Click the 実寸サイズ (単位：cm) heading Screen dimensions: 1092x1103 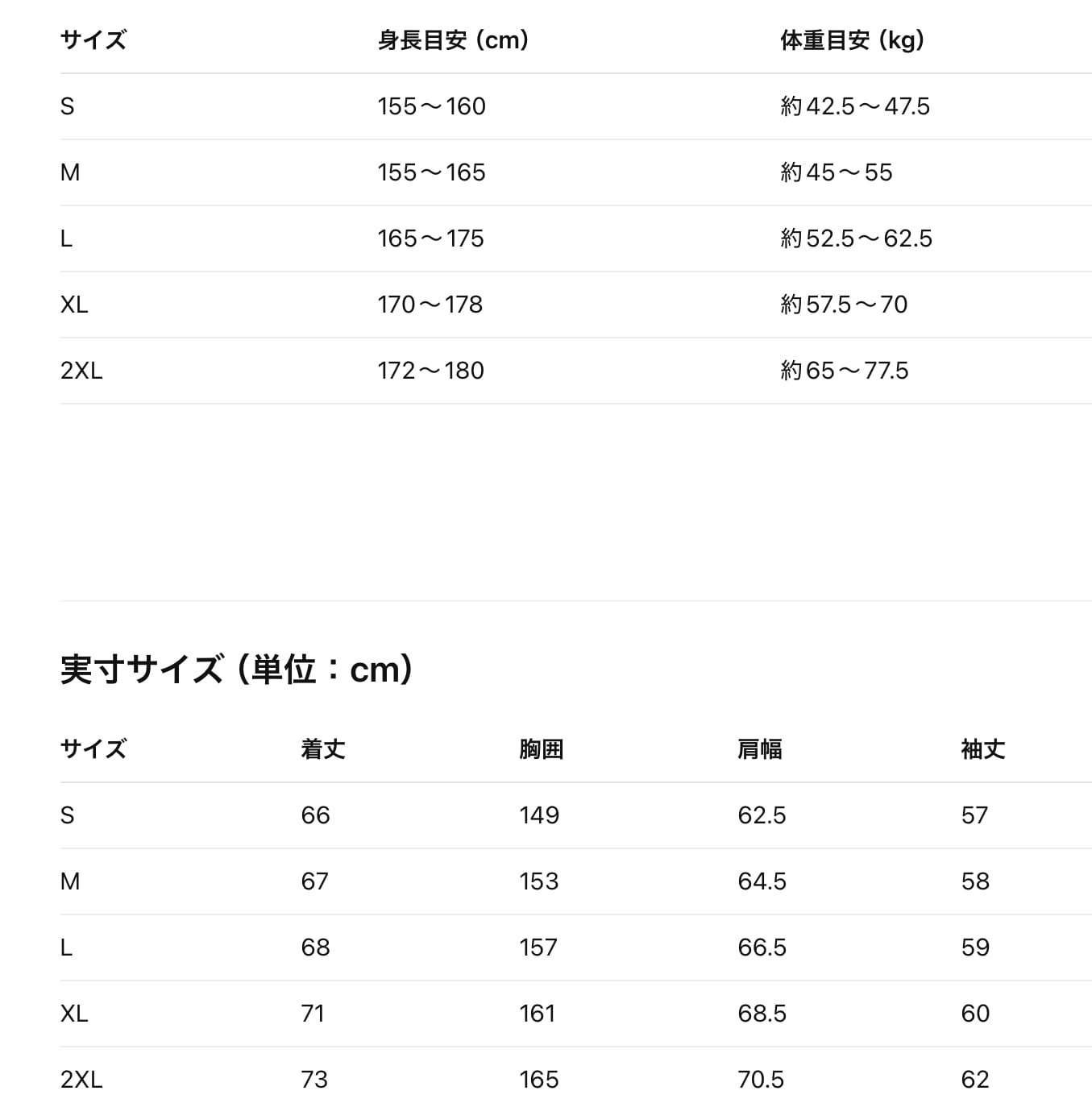click(237, 670)
